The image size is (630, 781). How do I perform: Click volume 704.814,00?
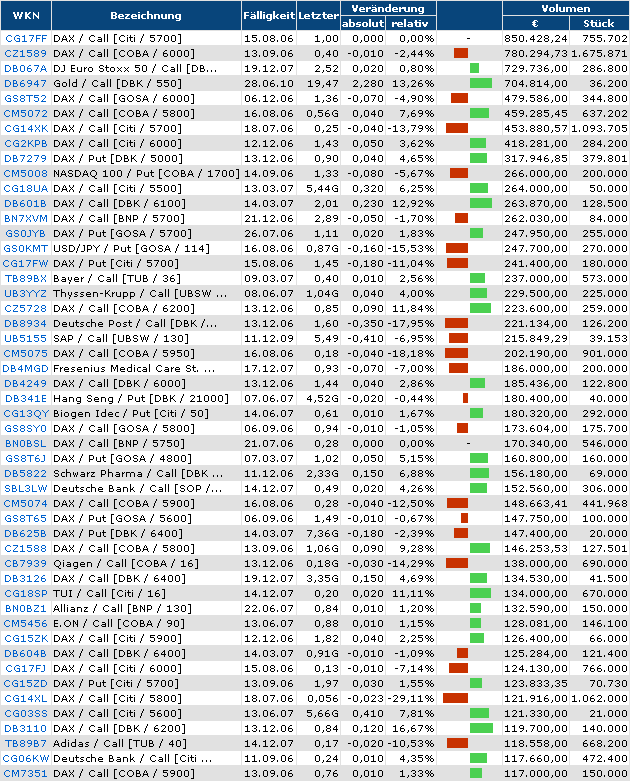[x=536, y=83]
